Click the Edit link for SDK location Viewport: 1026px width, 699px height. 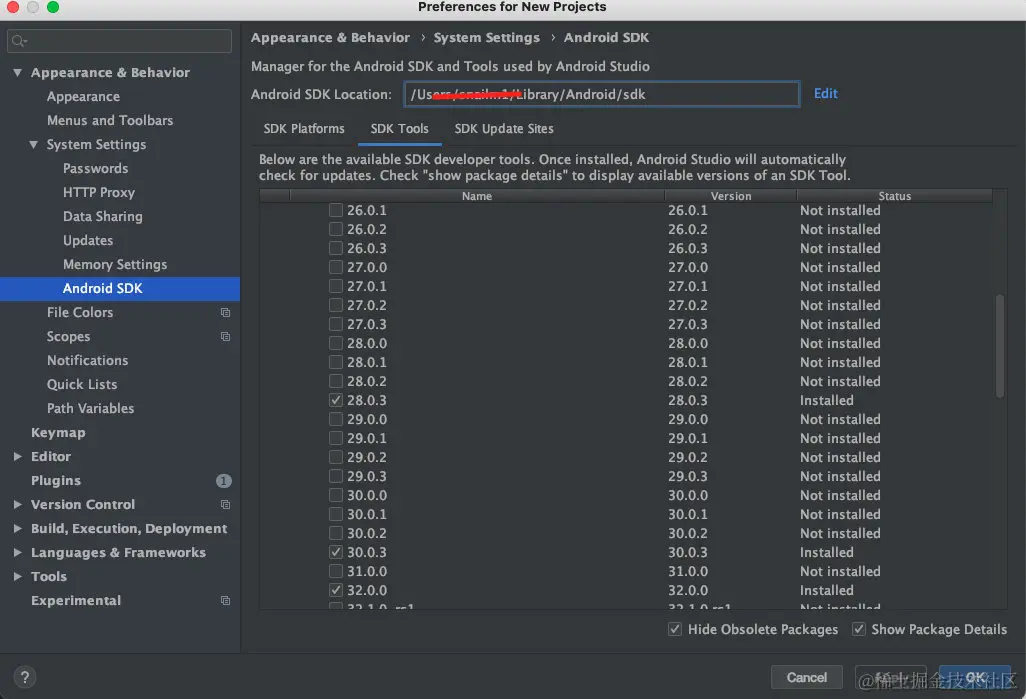(x=825, y=94)
